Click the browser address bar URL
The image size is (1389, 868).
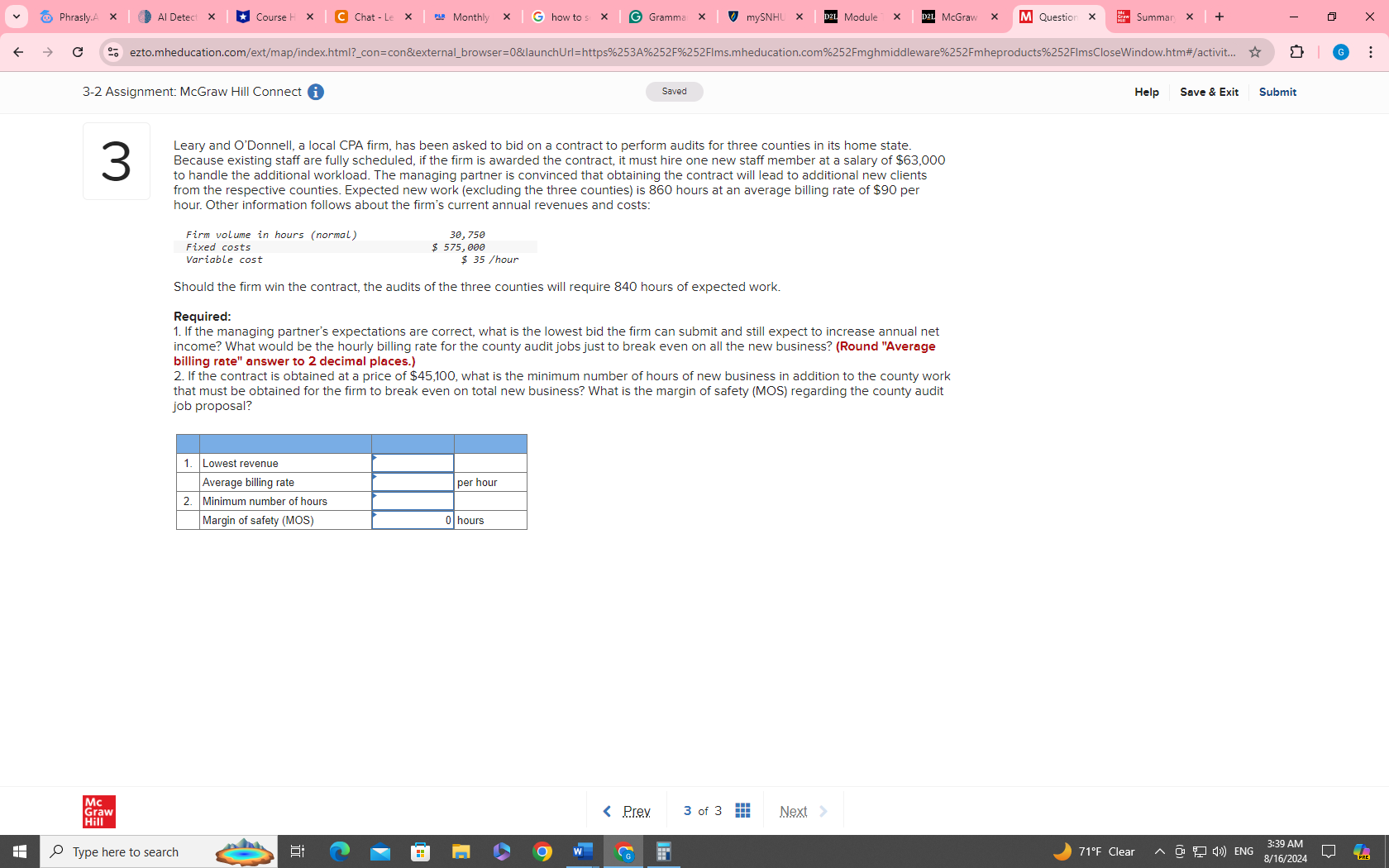[683, 52]
